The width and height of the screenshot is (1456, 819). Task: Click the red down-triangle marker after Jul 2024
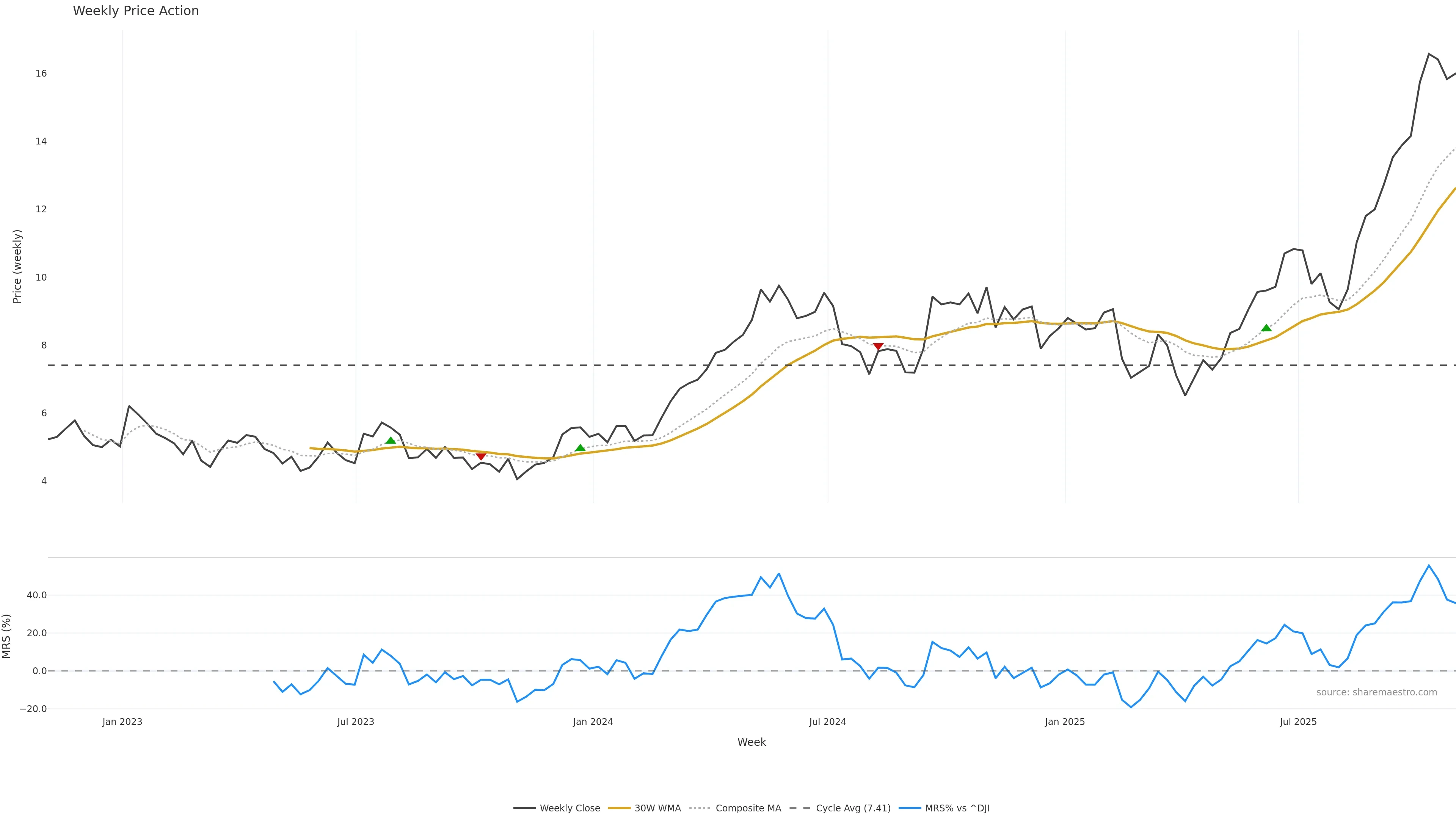click(878, 347)
